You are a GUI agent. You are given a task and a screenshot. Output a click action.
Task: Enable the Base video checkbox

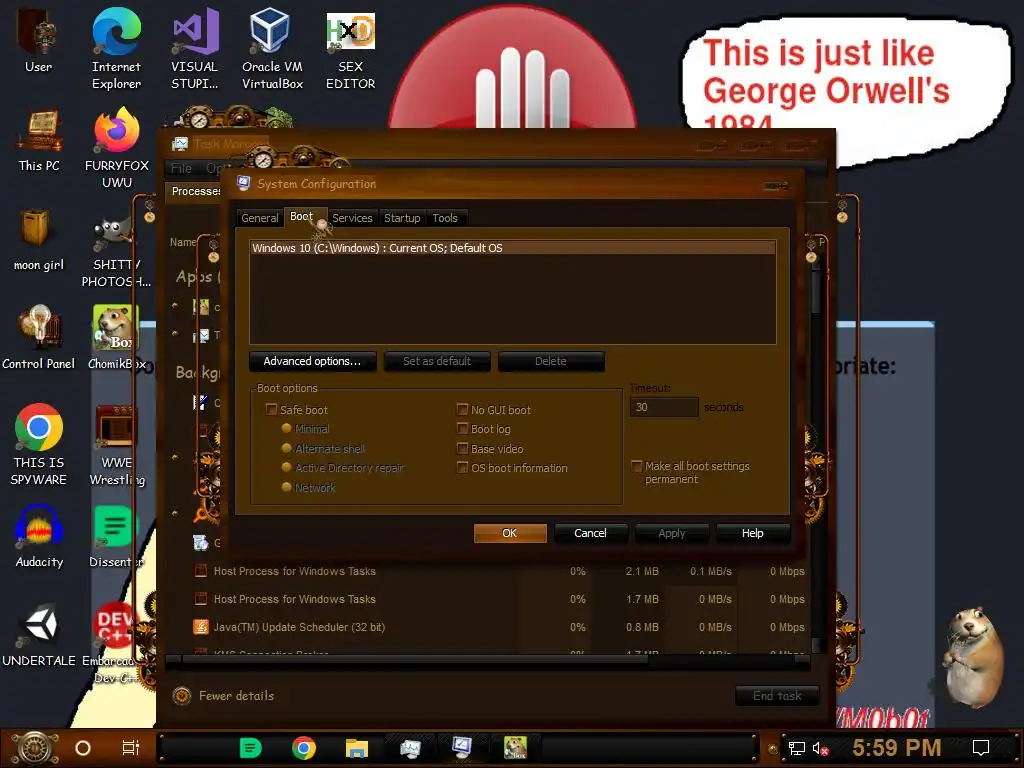click(462, 448)
